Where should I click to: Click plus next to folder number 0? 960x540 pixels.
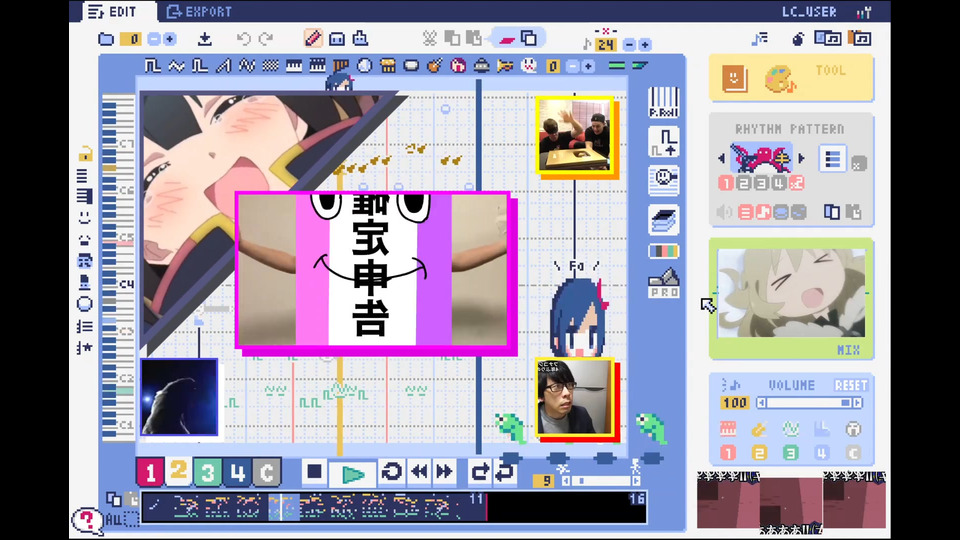pos(170,39)
